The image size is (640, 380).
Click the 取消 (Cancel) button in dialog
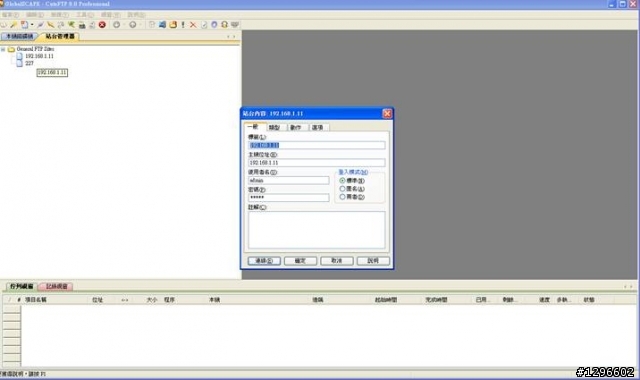[x=337, y=261]
